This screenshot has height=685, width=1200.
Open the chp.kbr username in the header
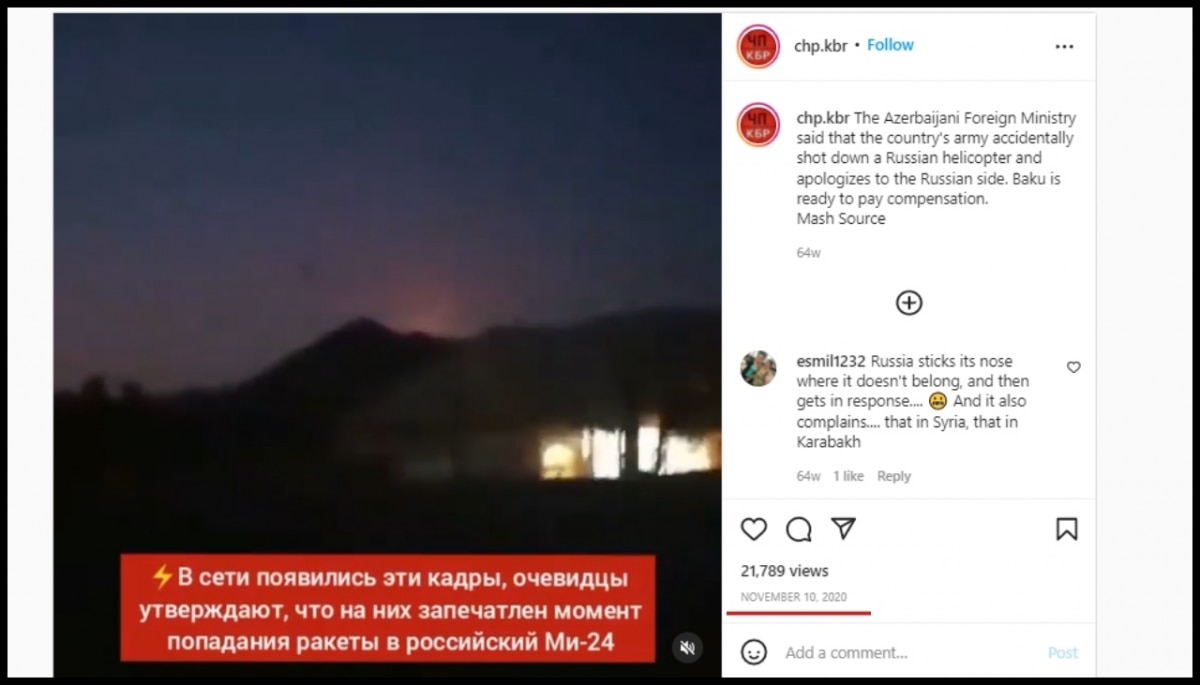click(820, 45)
